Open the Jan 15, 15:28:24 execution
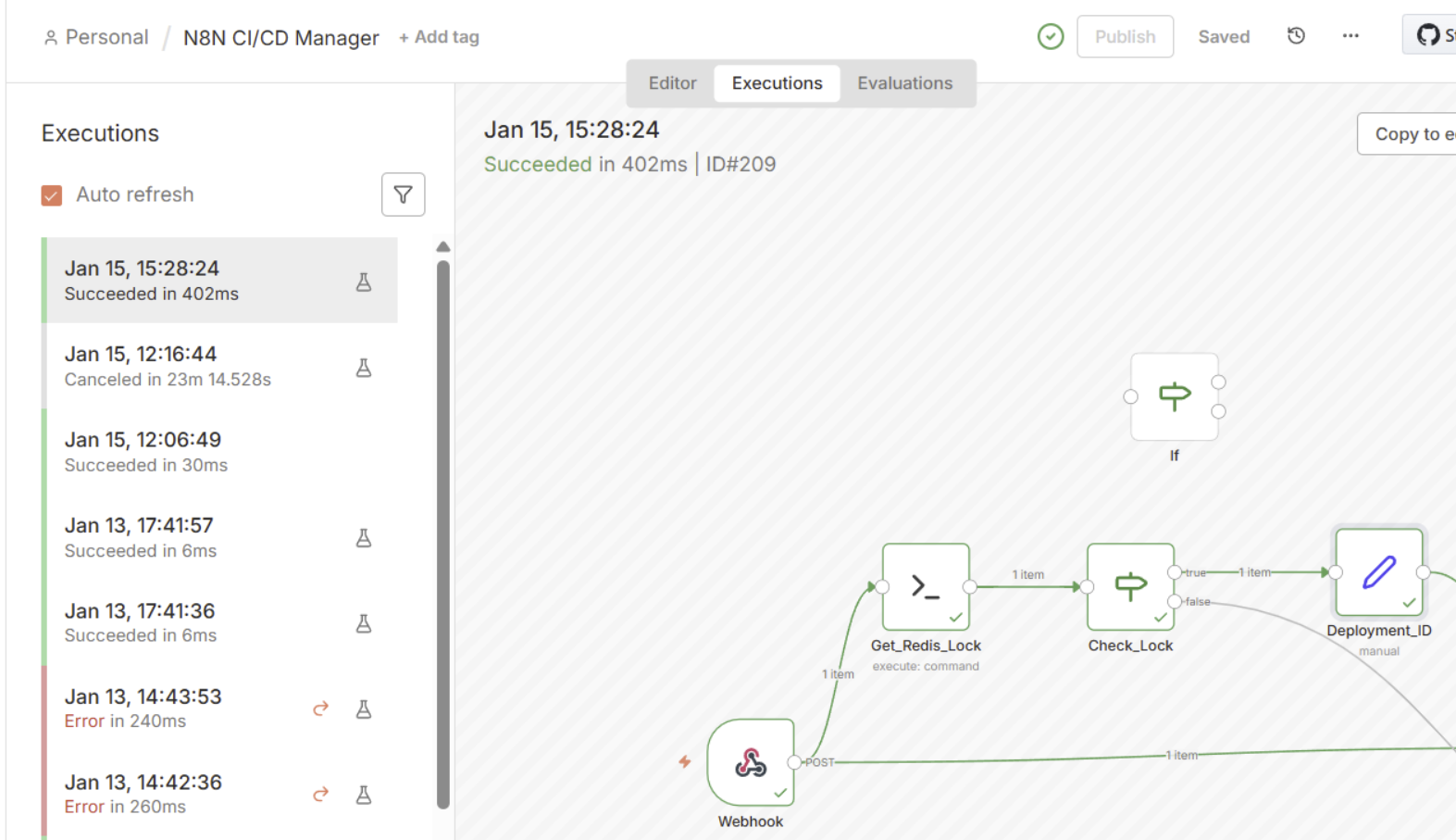This screenshot has width=1456, height=840. pyautogui.click(x=220, y=281)
